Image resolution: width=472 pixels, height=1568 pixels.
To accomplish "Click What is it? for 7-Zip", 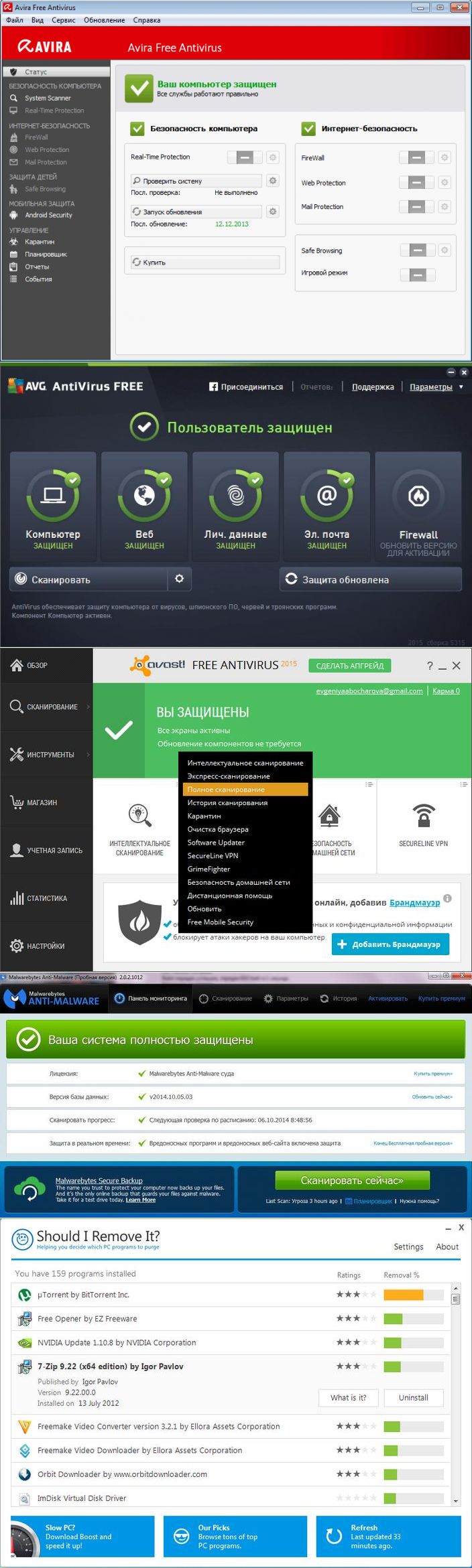I will tap(349, 1397).
